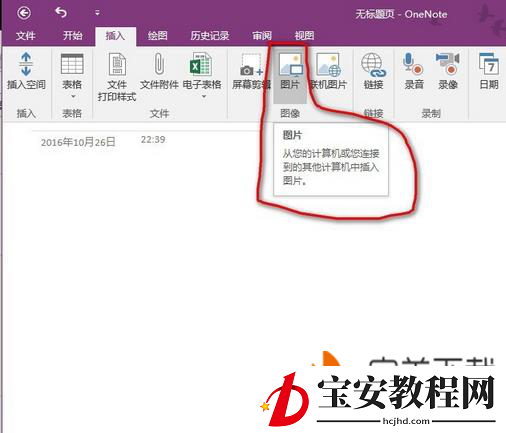
Task: Switch to the 开始 tab
Action: 72,35
